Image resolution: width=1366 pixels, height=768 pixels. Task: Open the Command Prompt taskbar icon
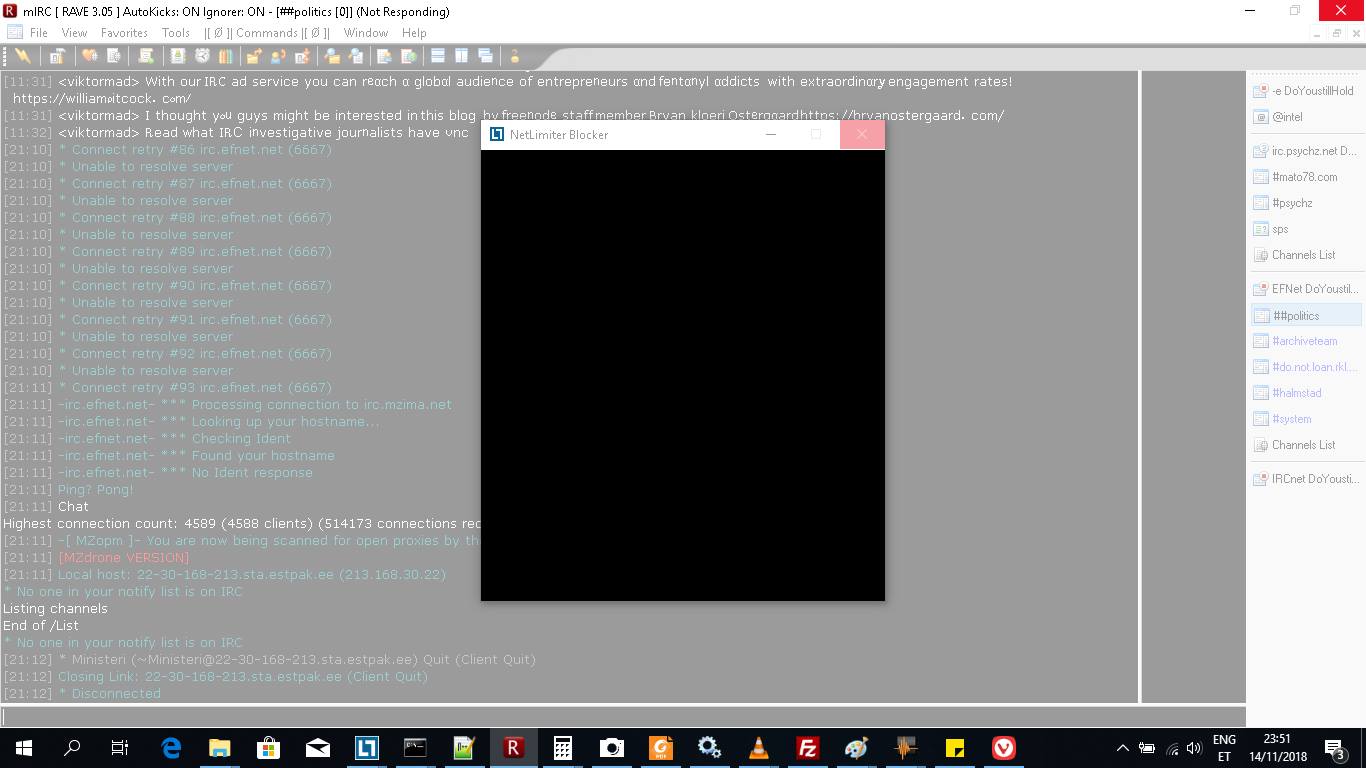(415, 748)
